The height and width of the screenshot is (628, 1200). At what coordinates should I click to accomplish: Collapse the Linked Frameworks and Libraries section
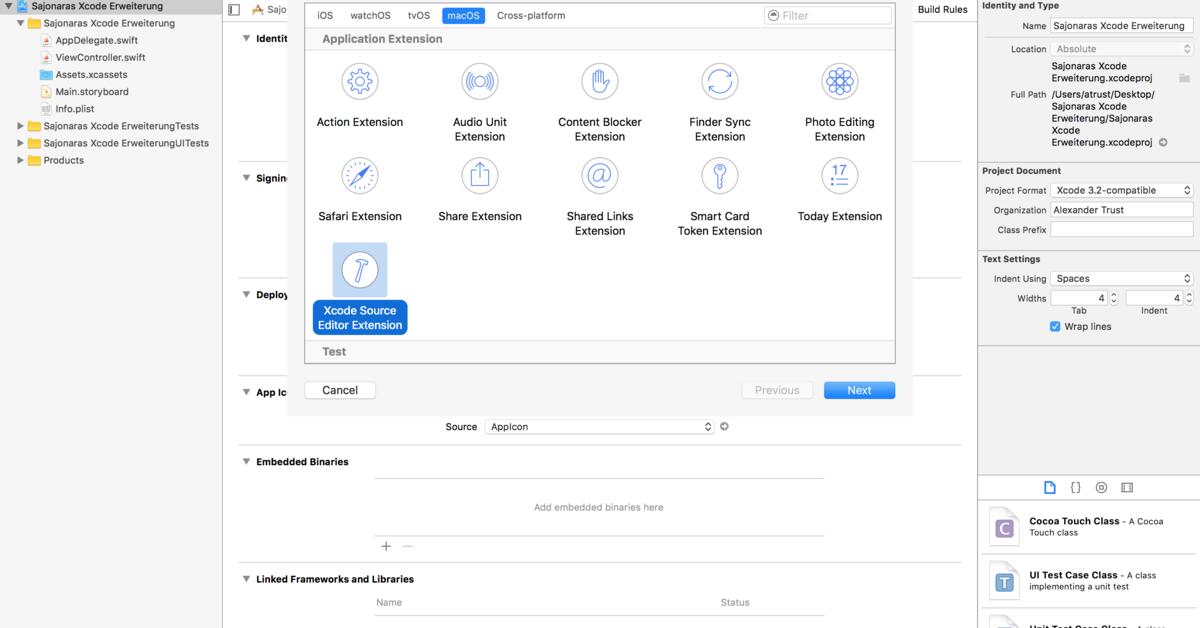coord(247,579)
